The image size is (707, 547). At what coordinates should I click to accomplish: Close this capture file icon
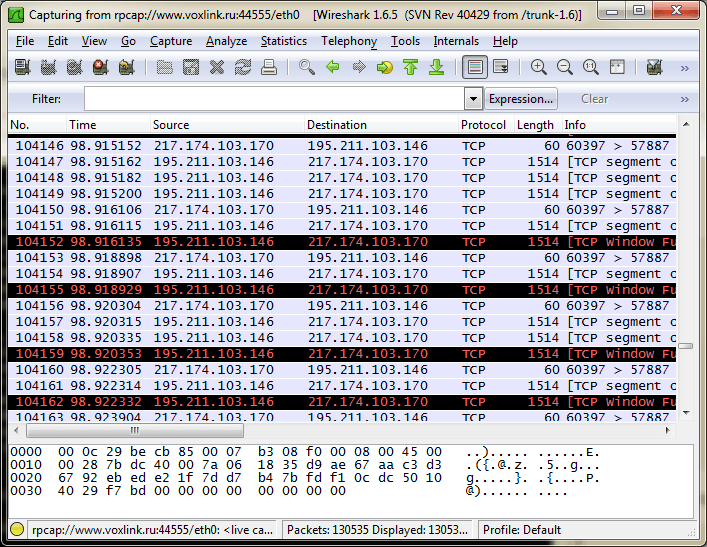click(x=217, y=67)
